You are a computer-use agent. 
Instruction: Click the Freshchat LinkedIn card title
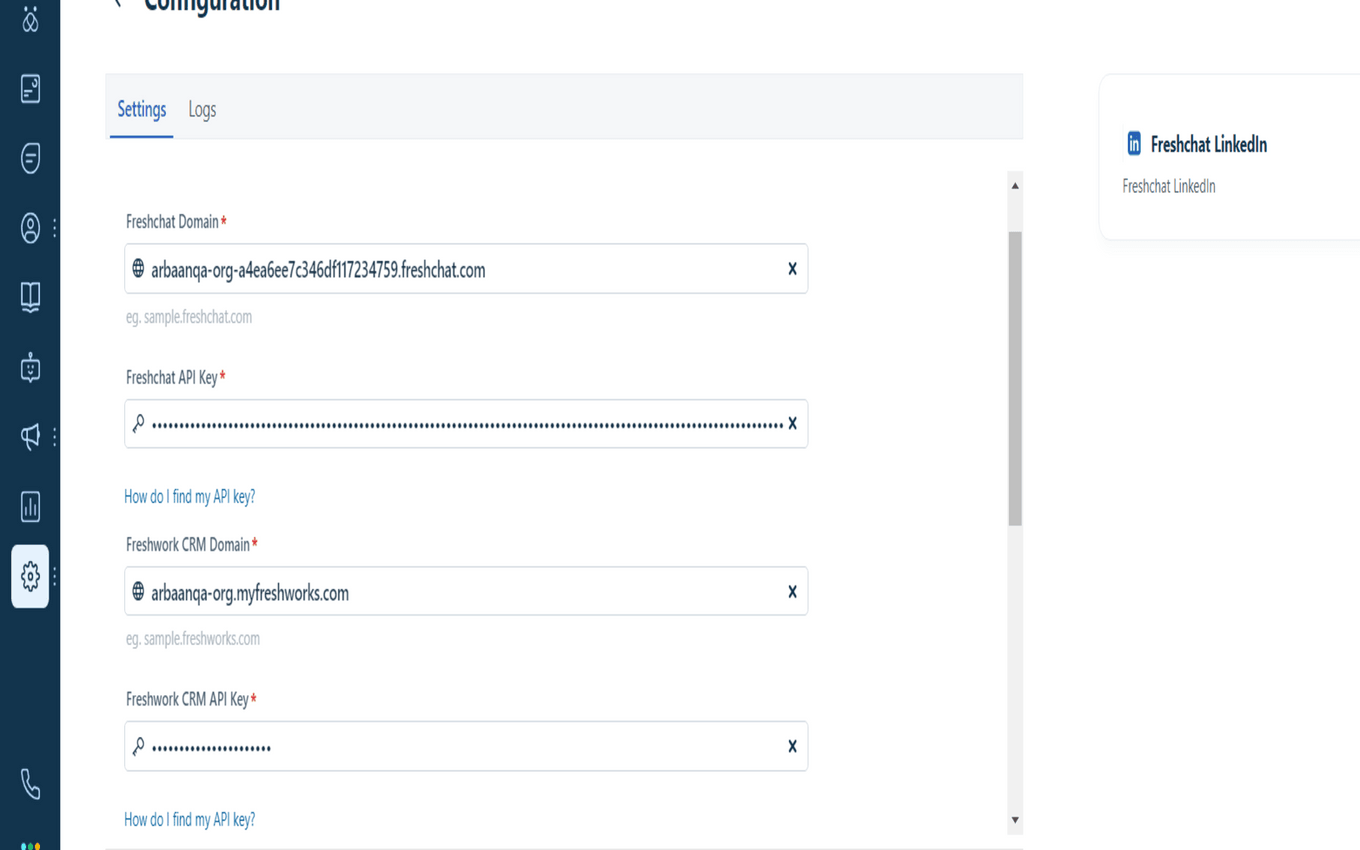click(x=1208, y=144)
